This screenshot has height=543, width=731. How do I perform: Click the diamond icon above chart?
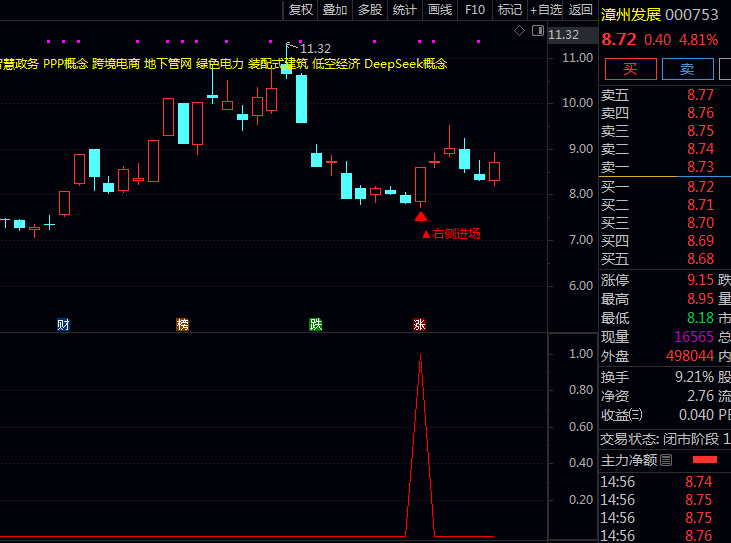pos(519,31)
